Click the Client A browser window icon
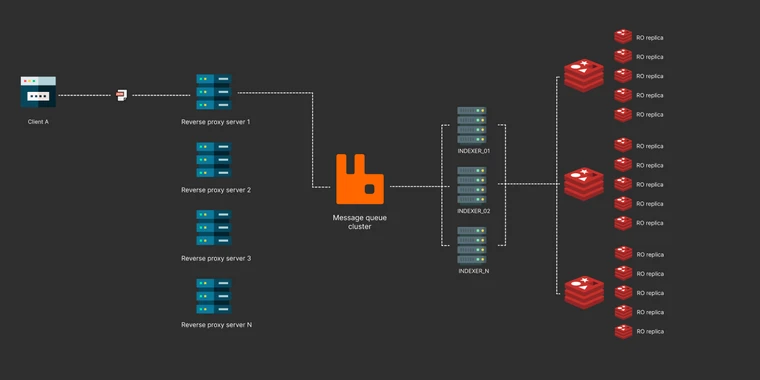The image size is (760, 380). click(38, 92)
